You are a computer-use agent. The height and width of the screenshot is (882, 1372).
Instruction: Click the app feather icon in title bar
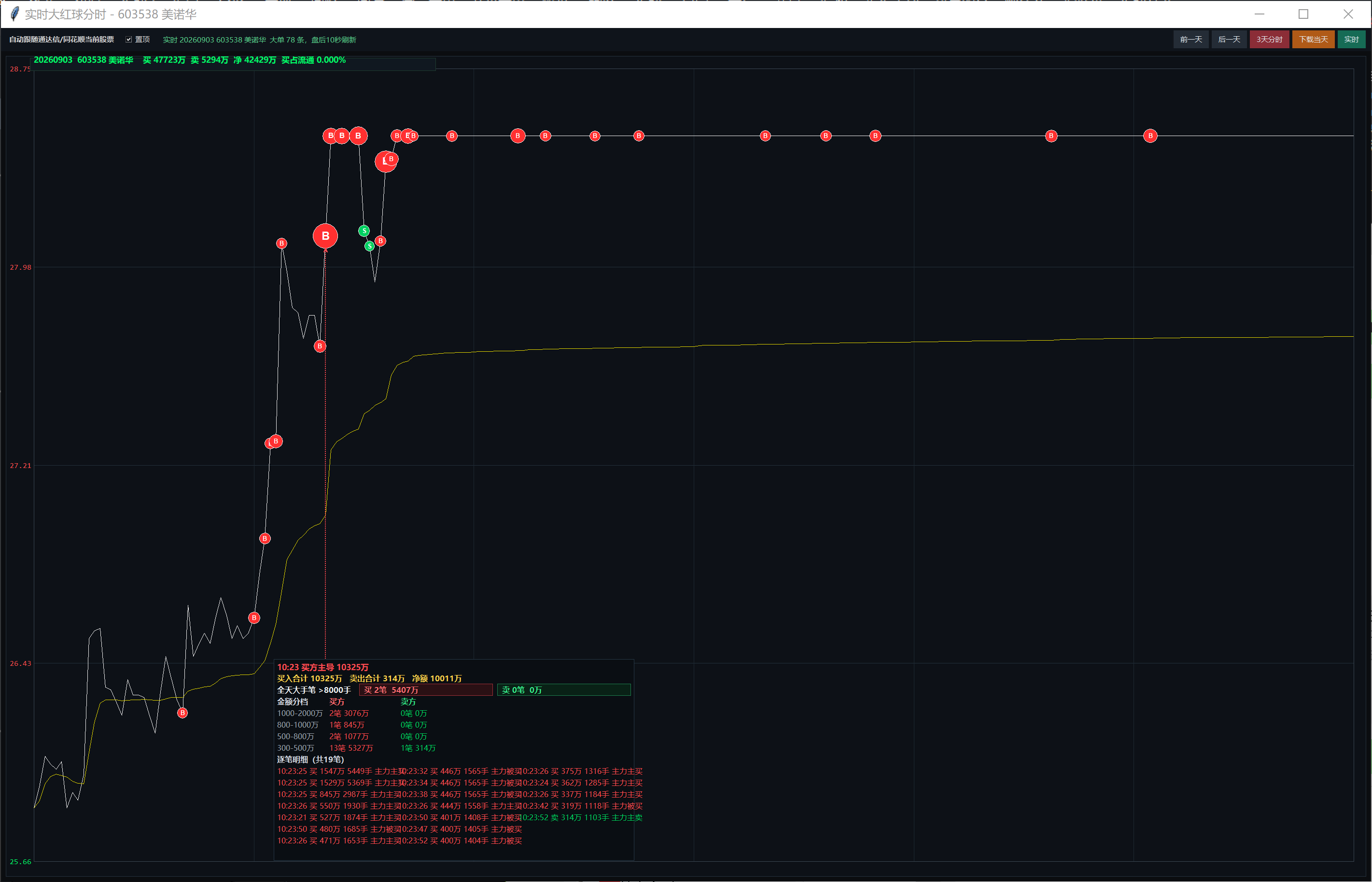(x=14, y=14)
